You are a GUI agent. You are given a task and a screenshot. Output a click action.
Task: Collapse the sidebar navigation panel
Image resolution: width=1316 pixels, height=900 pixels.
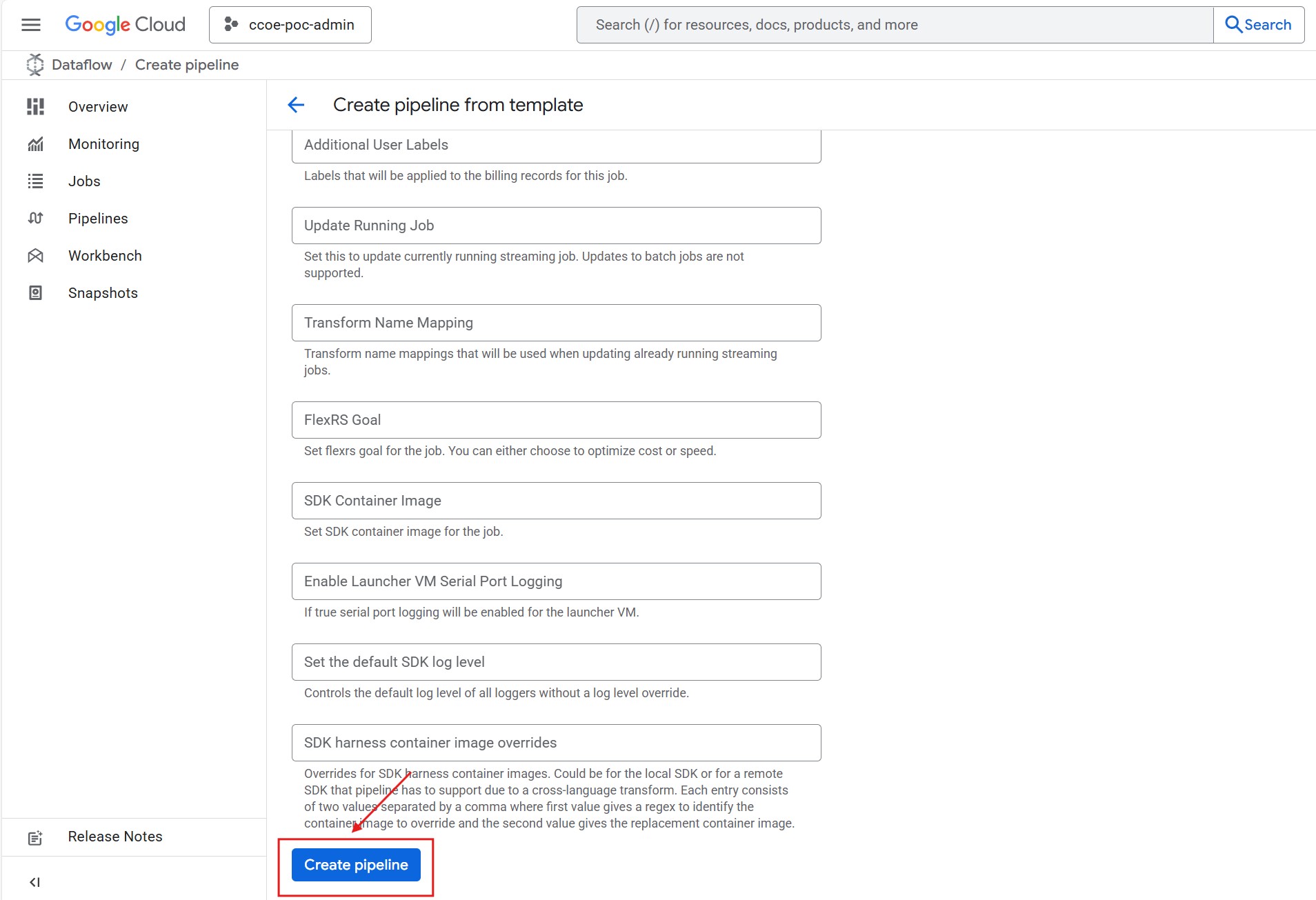tap(34, 882)
